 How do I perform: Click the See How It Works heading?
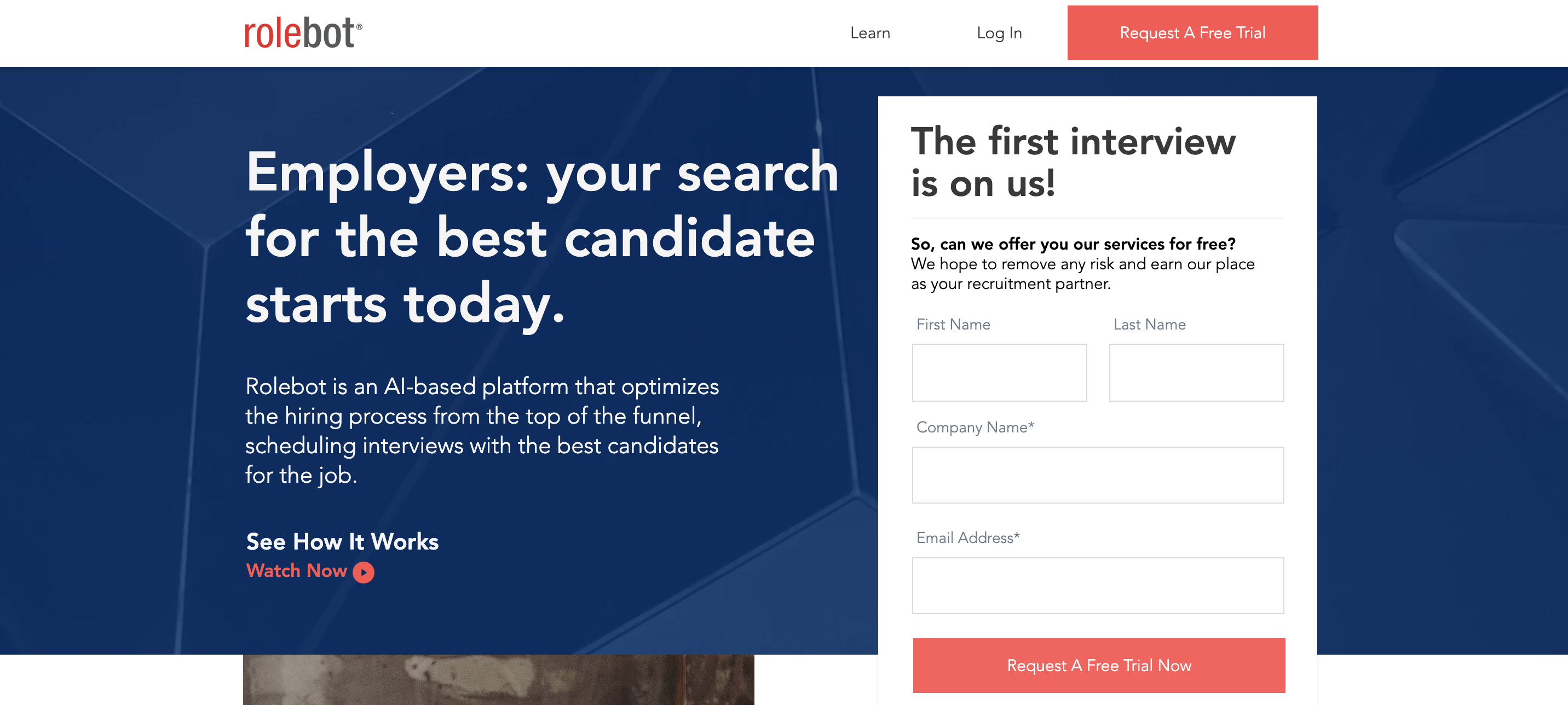pos(342,541)
